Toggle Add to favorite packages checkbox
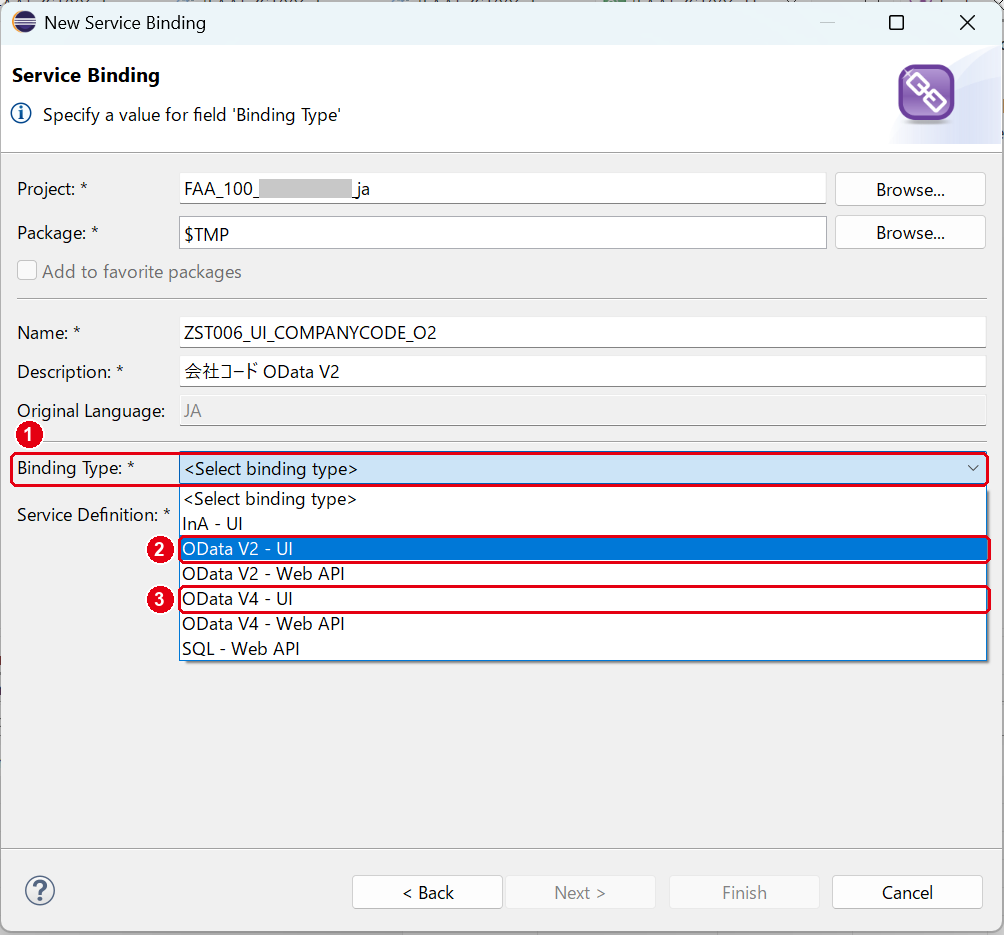 point(27,270)
